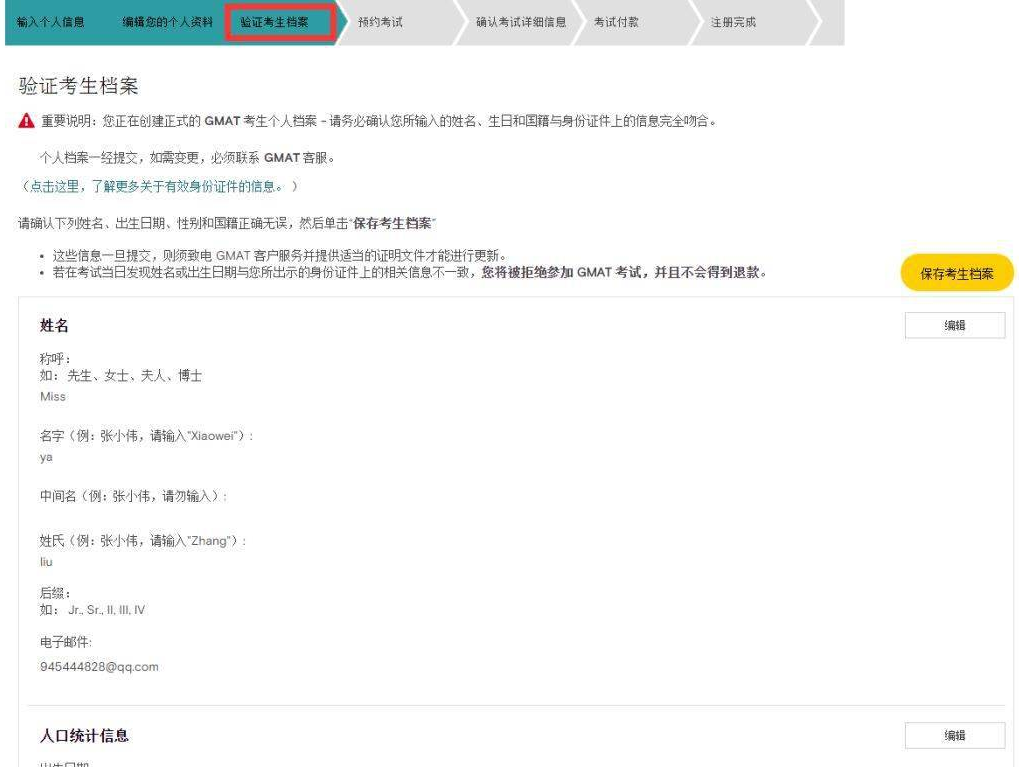Open link about valid ID documents
This screenshot has height=767, width=1019.
(157, 187)
